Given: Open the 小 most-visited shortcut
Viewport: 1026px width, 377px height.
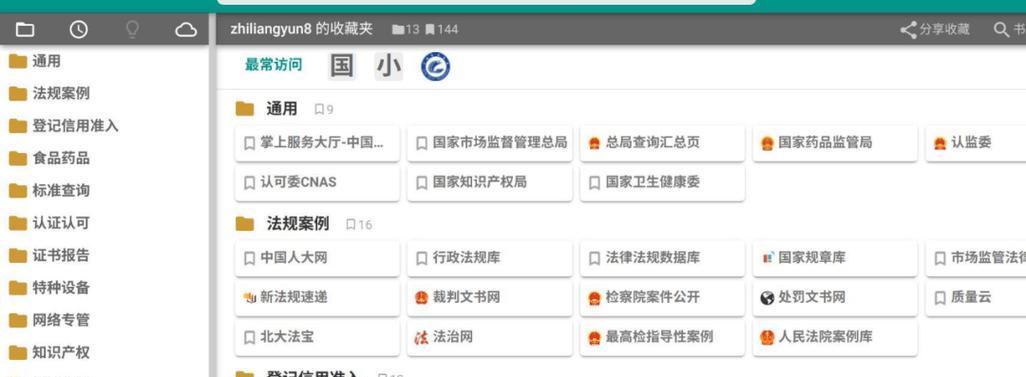Looking at the screenshot, I should pos(389,66).
